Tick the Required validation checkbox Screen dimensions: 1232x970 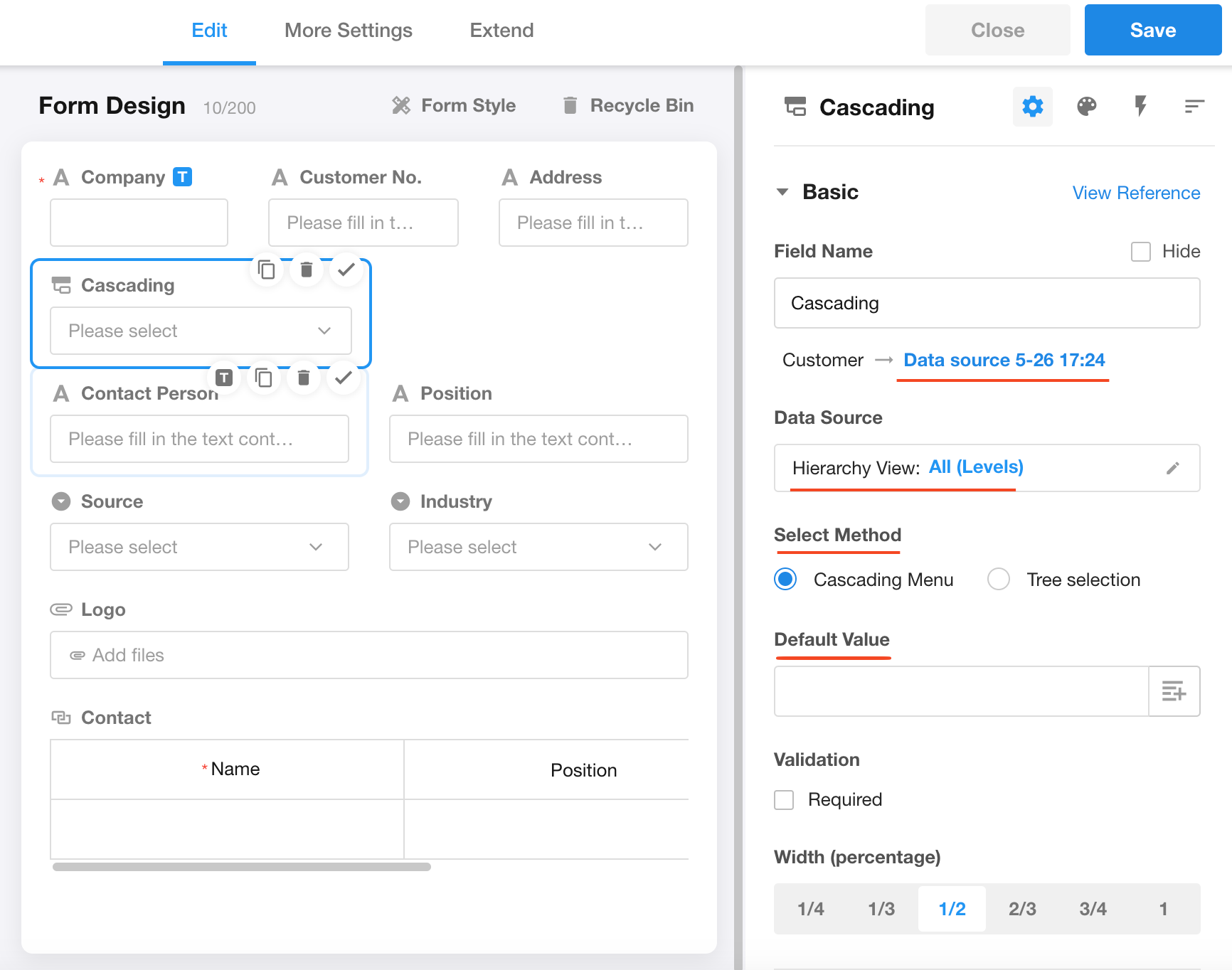[x=784, y=800]
